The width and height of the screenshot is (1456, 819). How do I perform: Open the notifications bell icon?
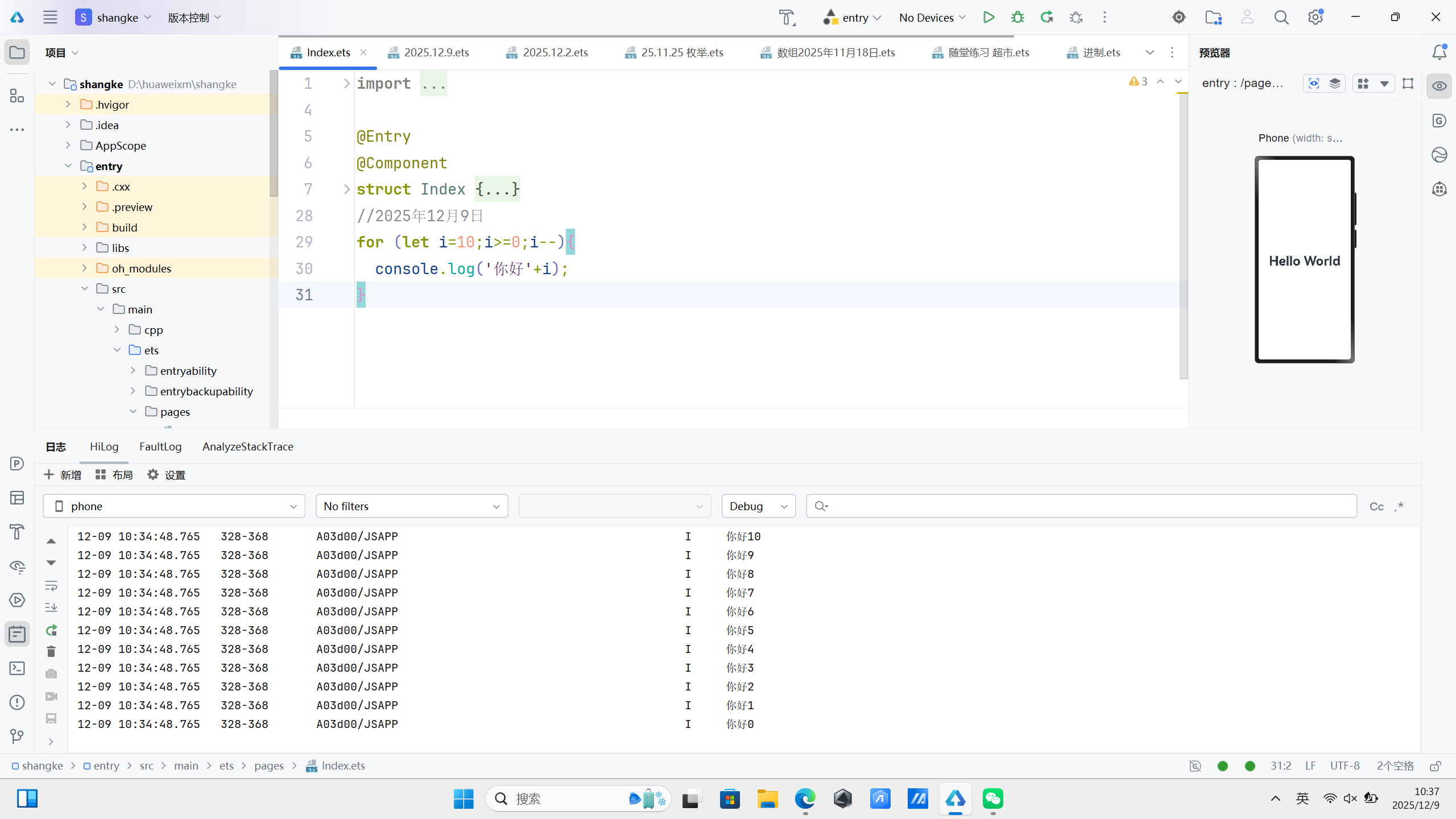click(1439, 52)
